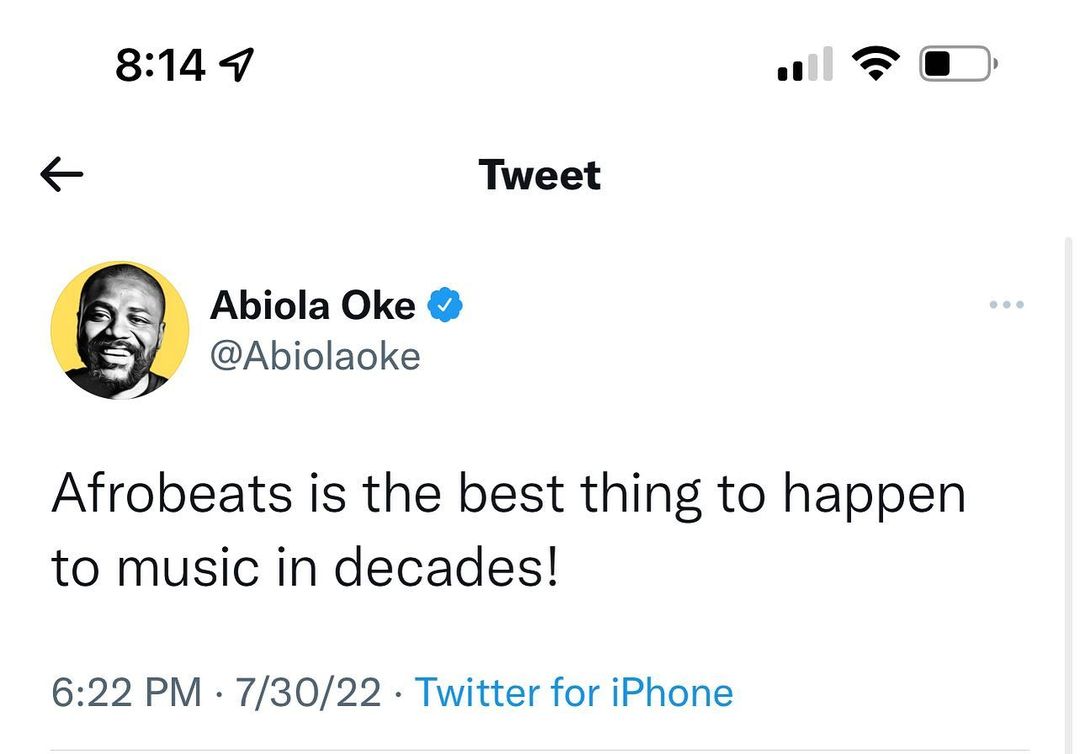
Task: Click the Wi-Fi status icon
Action: click(876, 65)
